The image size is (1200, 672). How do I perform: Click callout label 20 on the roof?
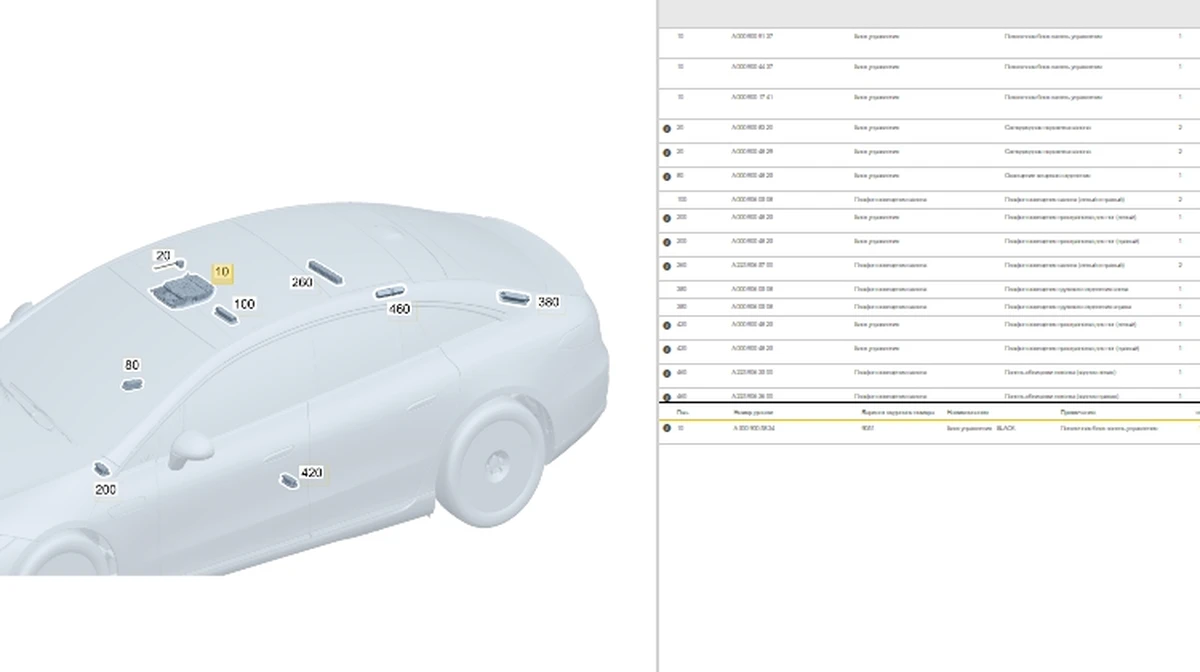[163, 257]
